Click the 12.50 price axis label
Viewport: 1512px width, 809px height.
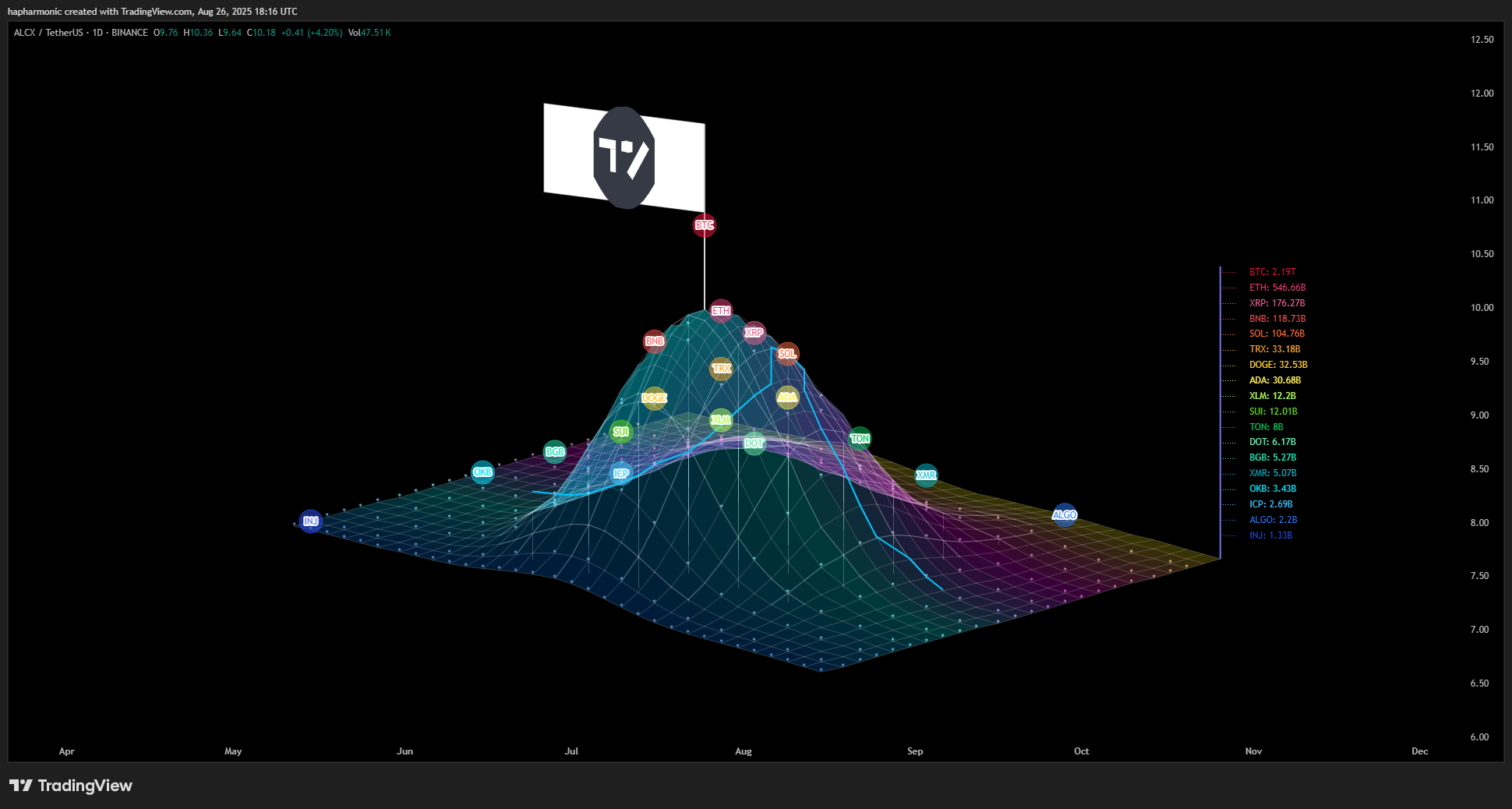pos(1482,40)
